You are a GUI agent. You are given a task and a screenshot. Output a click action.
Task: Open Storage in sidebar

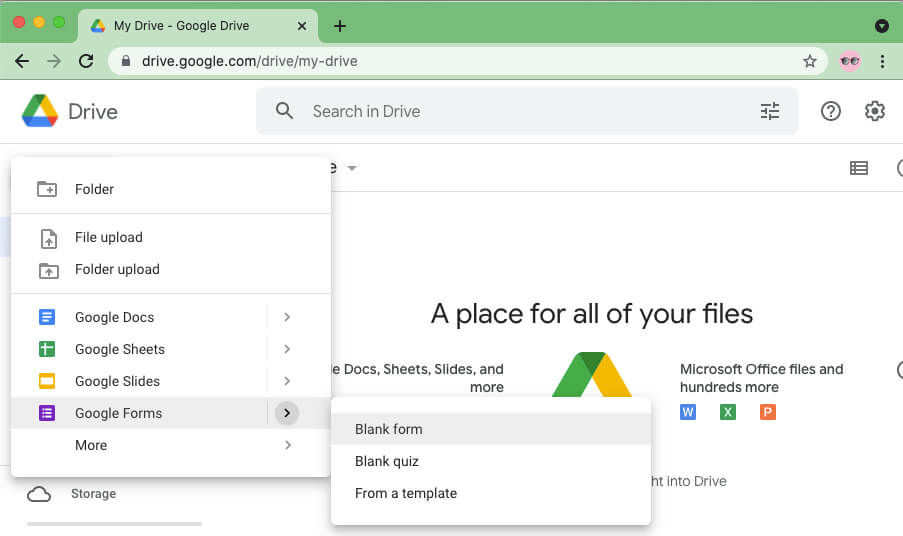coord(93,494)
